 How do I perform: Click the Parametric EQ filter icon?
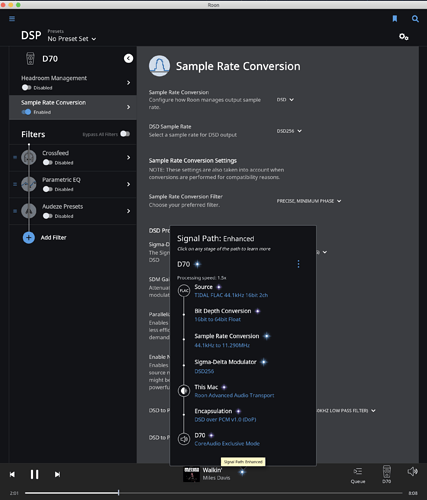(29, 184)
